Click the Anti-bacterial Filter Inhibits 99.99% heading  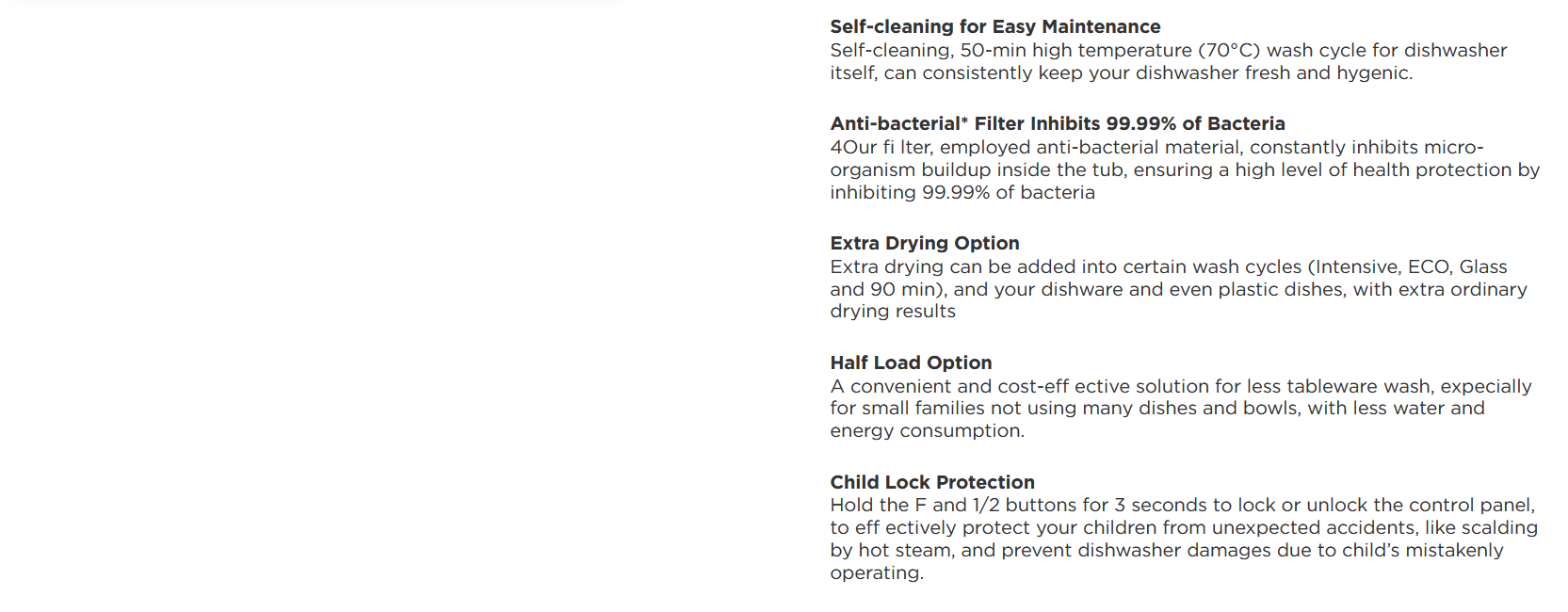pos(1057,123)
